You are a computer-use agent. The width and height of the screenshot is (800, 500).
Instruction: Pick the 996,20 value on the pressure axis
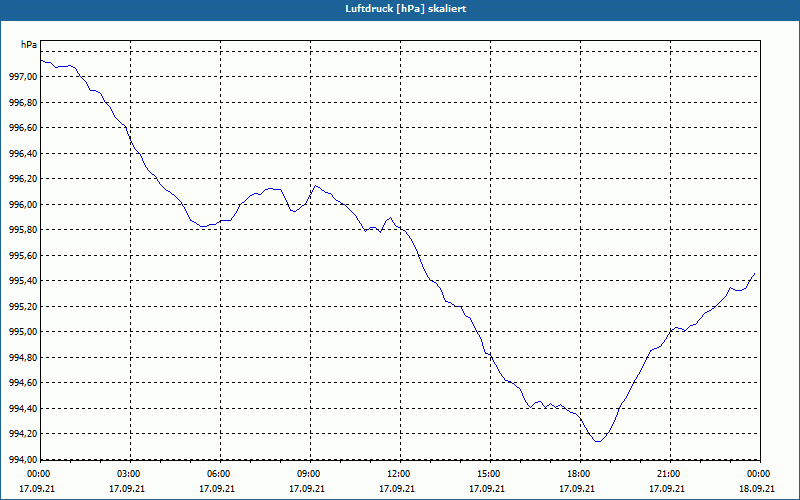(x=23, y=179)
